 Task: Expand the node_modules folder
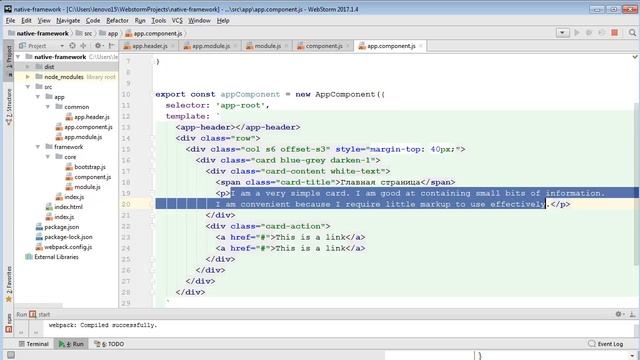click(28, 77)
